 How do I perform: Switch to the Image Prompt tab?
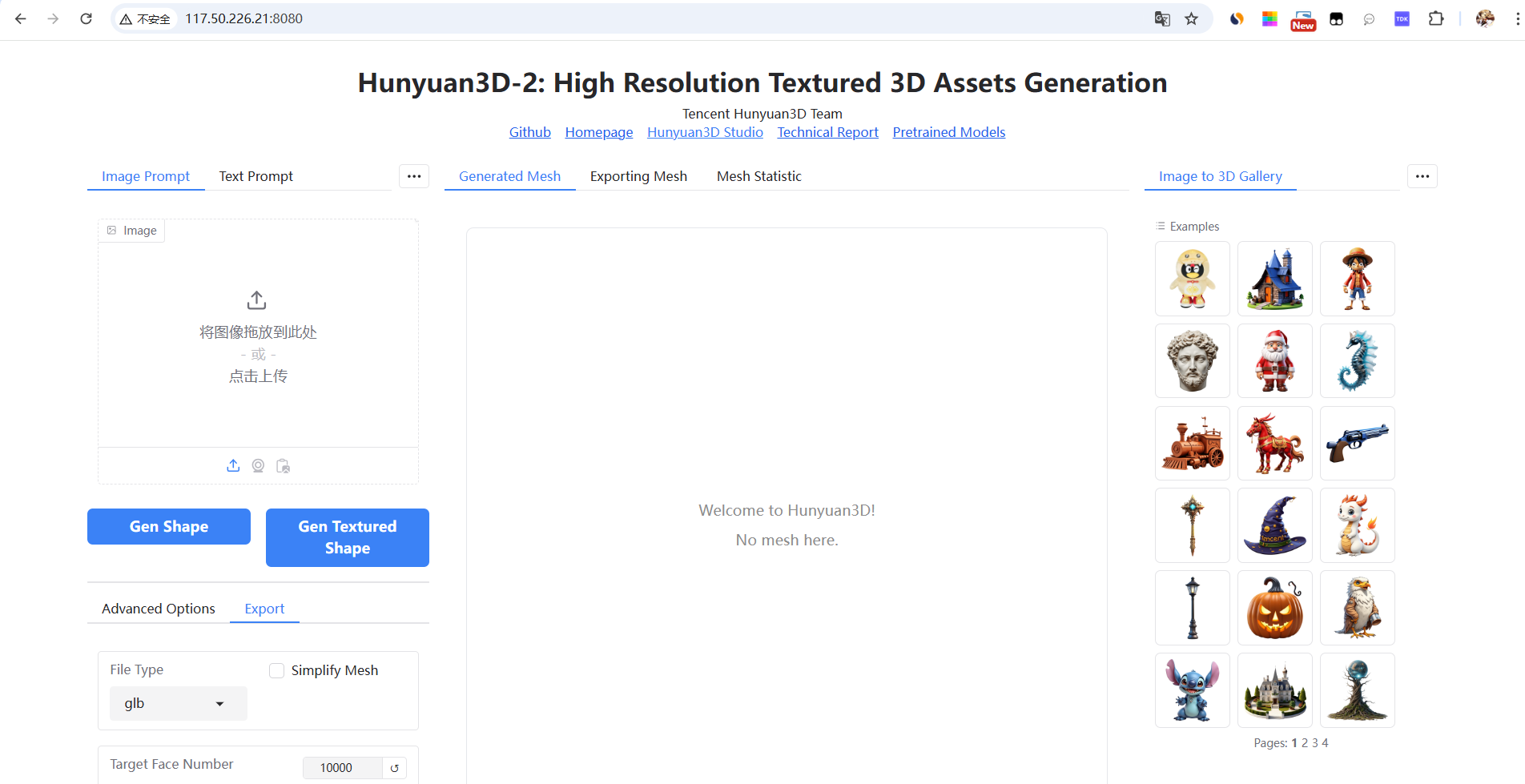146,176
